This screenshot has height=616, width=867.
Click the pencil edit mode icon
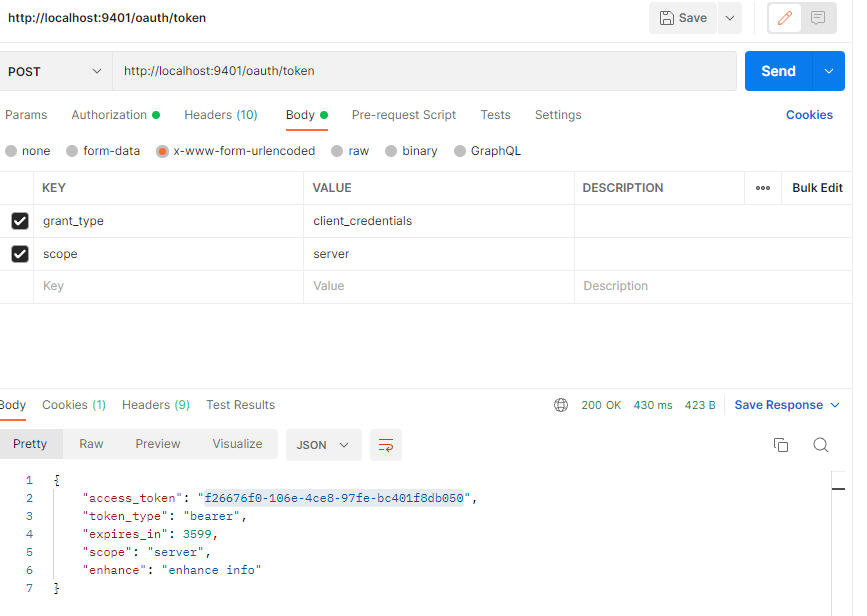coord(785,18)
